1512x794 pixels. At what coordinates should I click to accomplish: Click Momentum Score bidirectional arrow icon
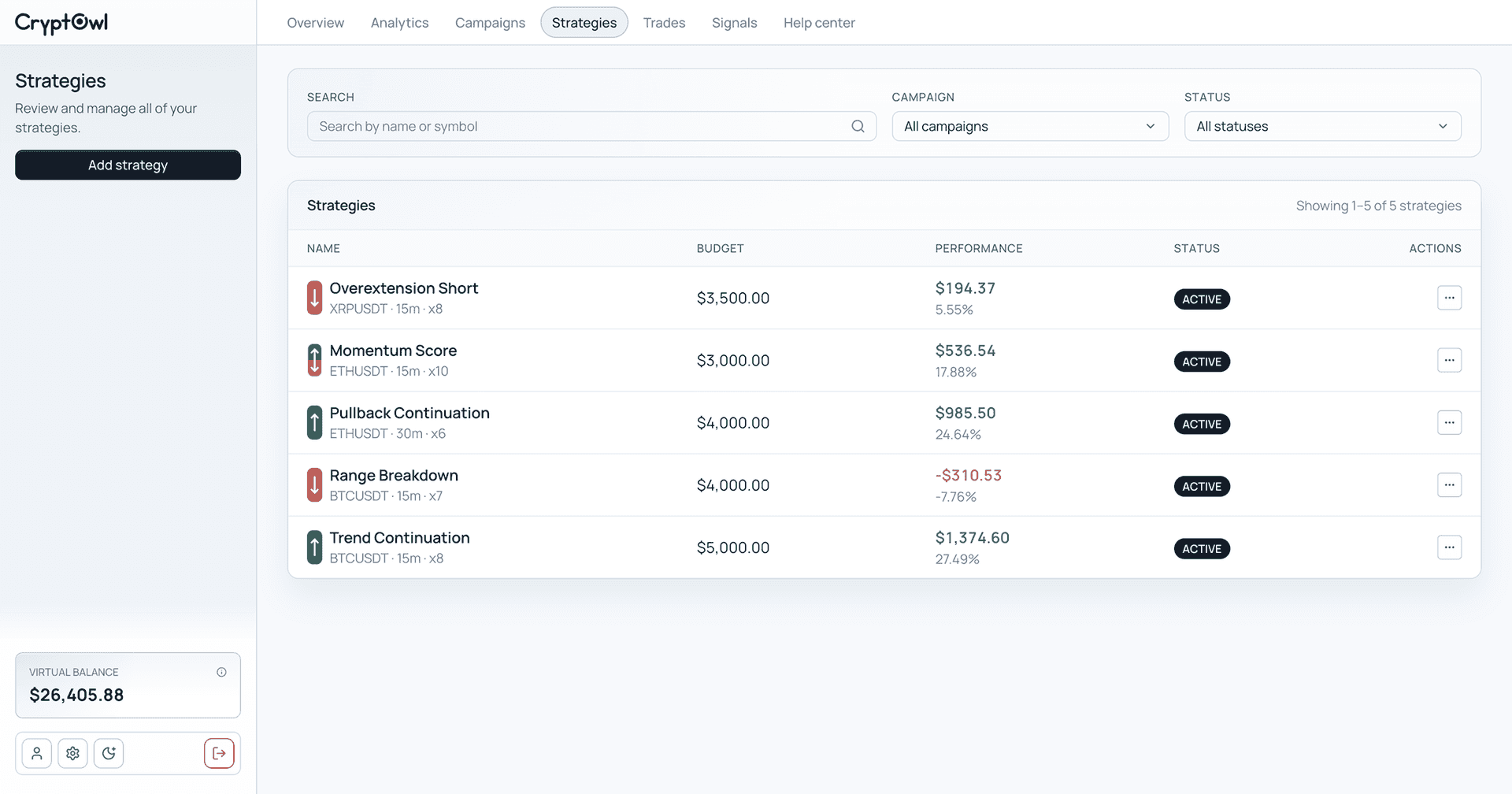coord(314,360)
